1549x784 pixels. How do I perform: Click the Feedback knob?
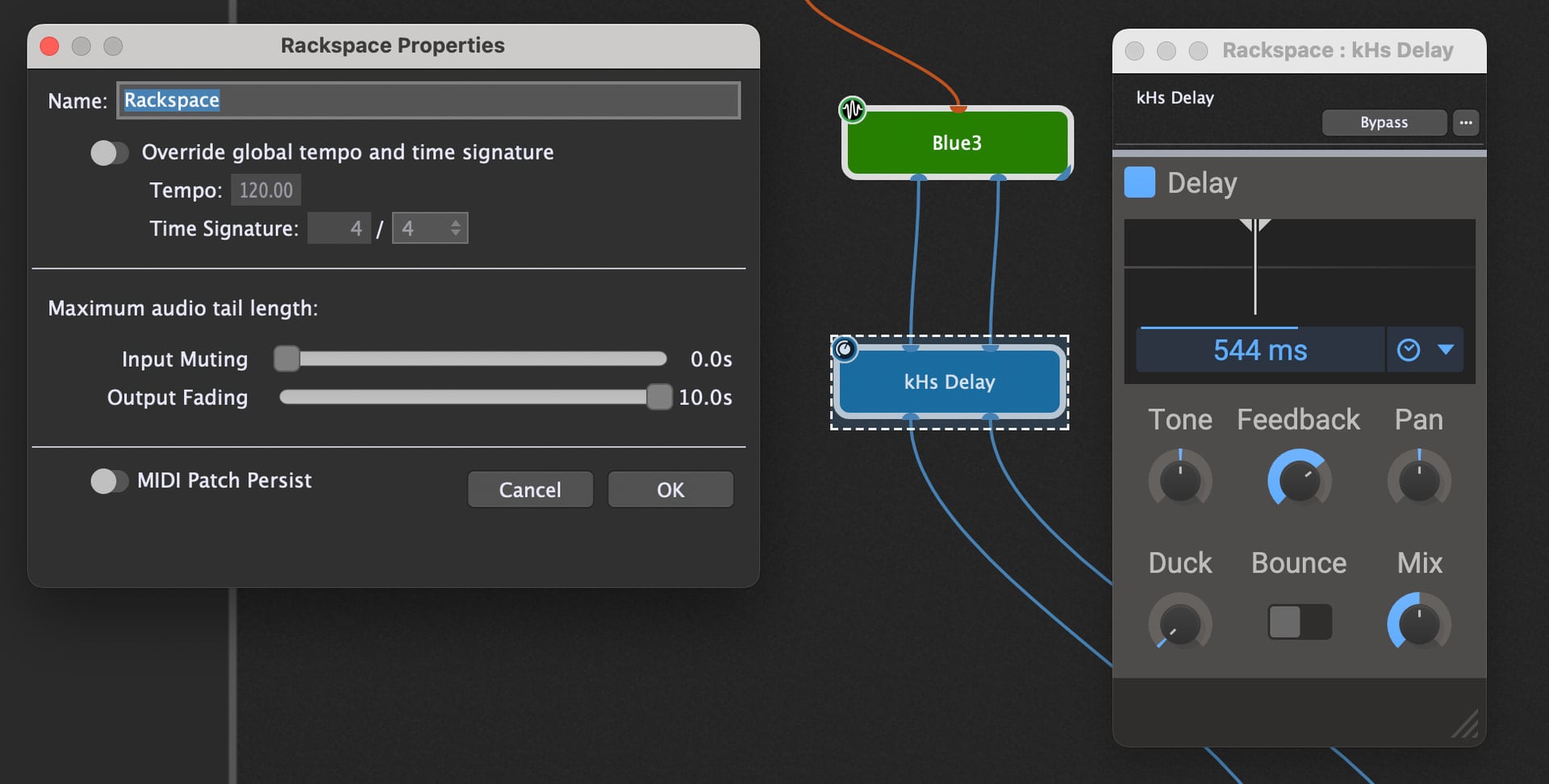click(x=1299, y=481)
